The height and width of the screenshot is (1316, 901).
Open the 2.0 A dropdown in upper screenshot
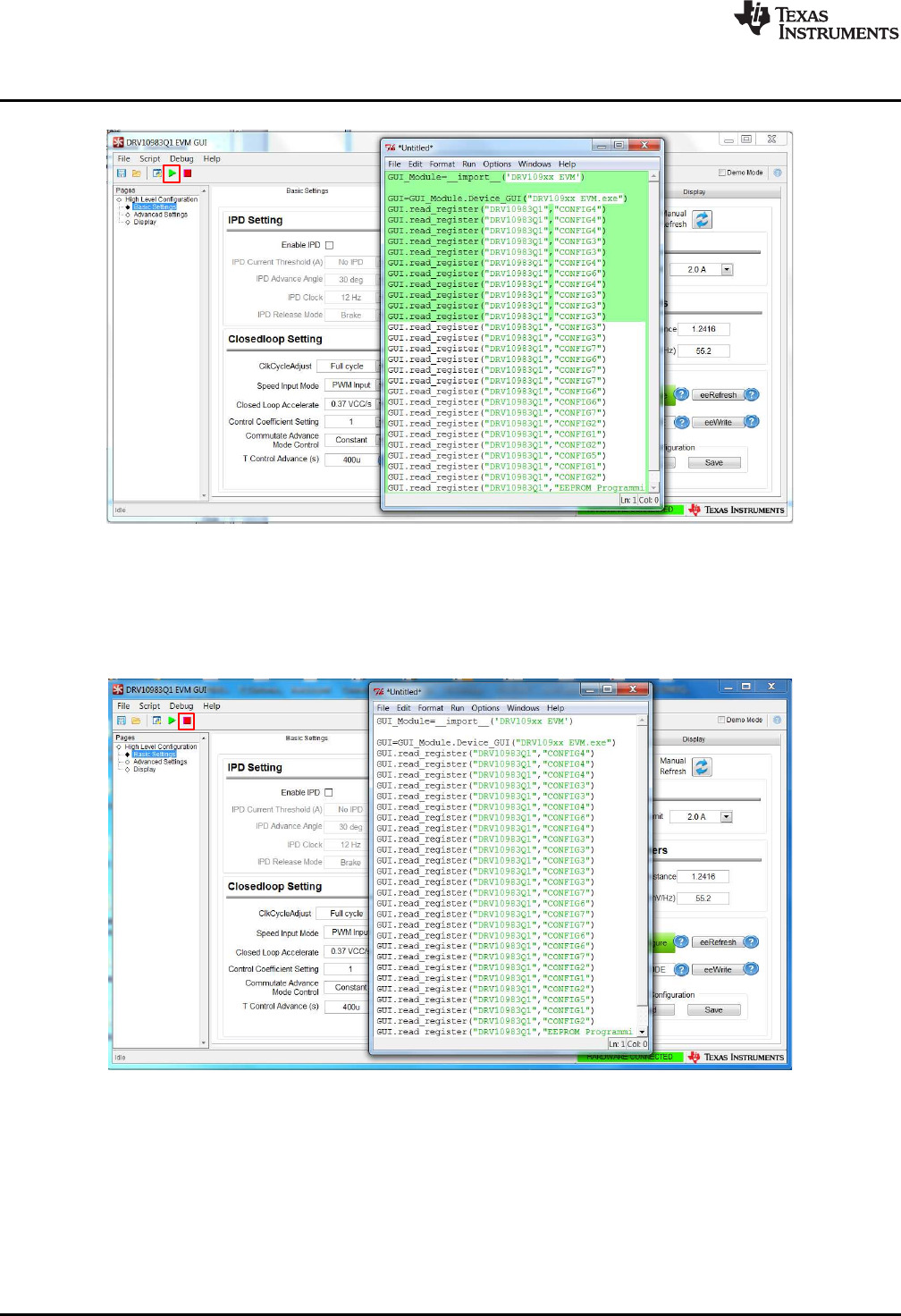pos(727,269)
